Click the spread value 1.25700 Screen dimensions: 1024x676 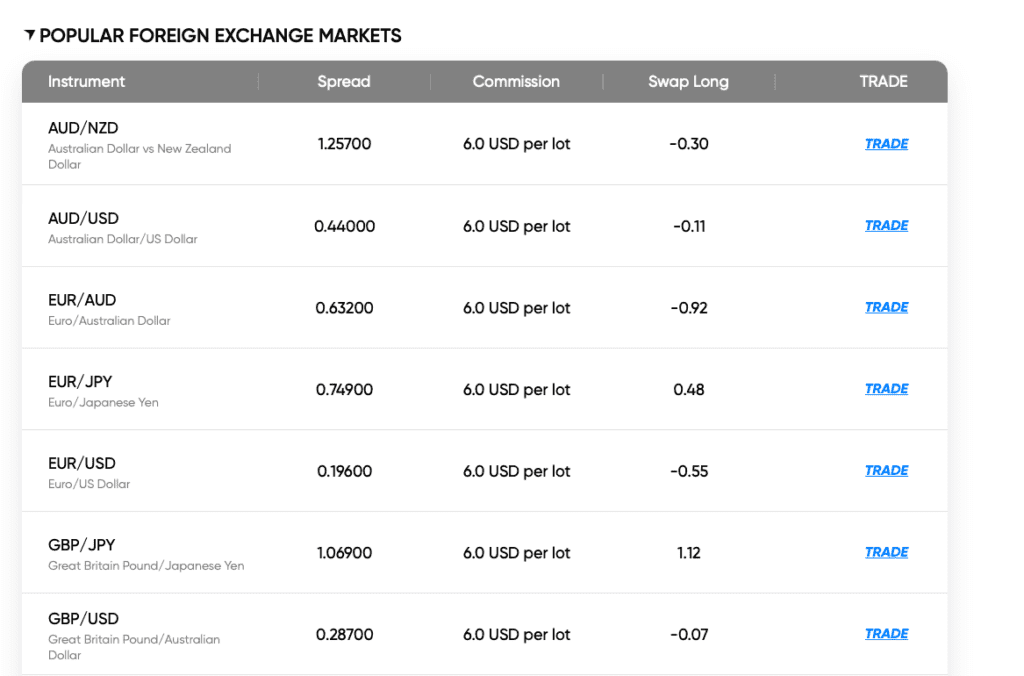click(x=344, y=144)
